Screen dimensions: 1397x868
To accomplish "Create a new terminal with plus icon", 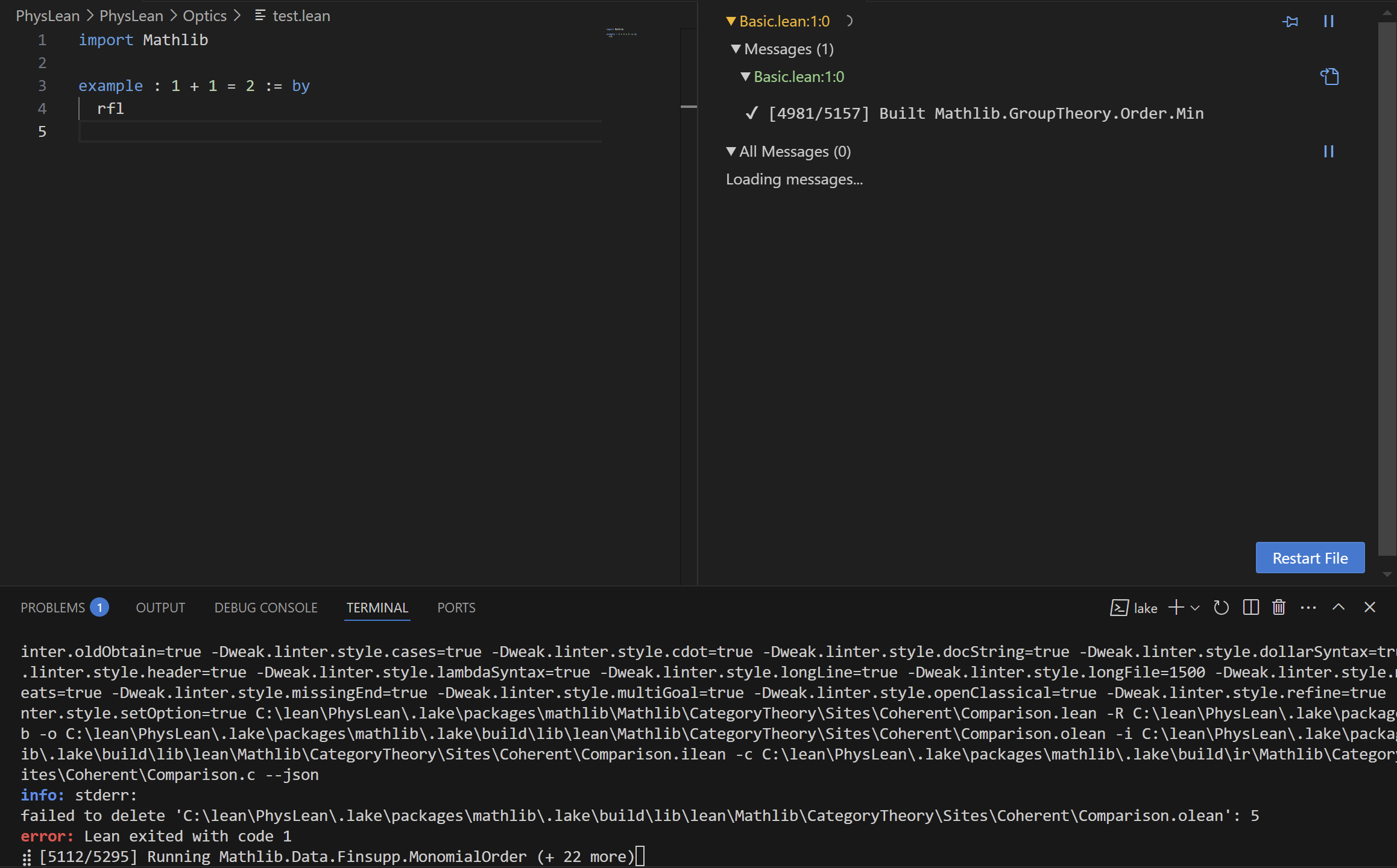I will point(1176,608).
